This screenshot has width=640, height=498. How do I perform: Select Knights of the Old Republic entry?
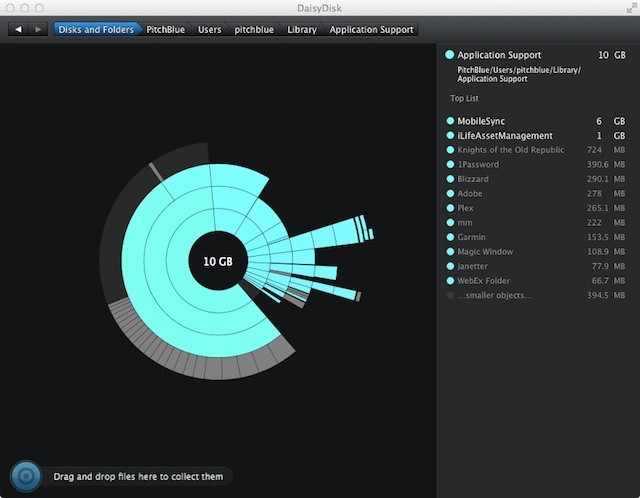[510, 150]
